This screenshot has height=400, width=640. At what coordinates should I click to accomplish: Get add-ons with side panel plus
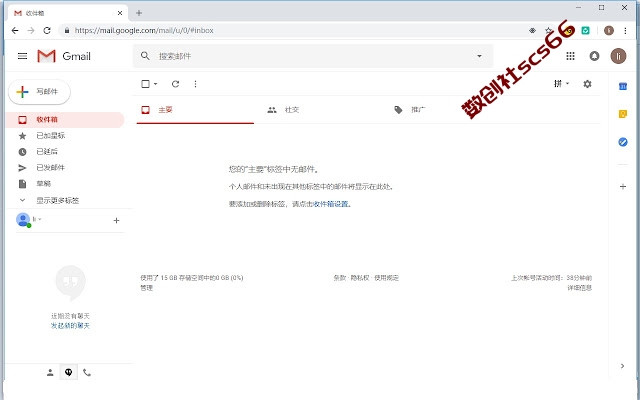(x=623, y=187)
